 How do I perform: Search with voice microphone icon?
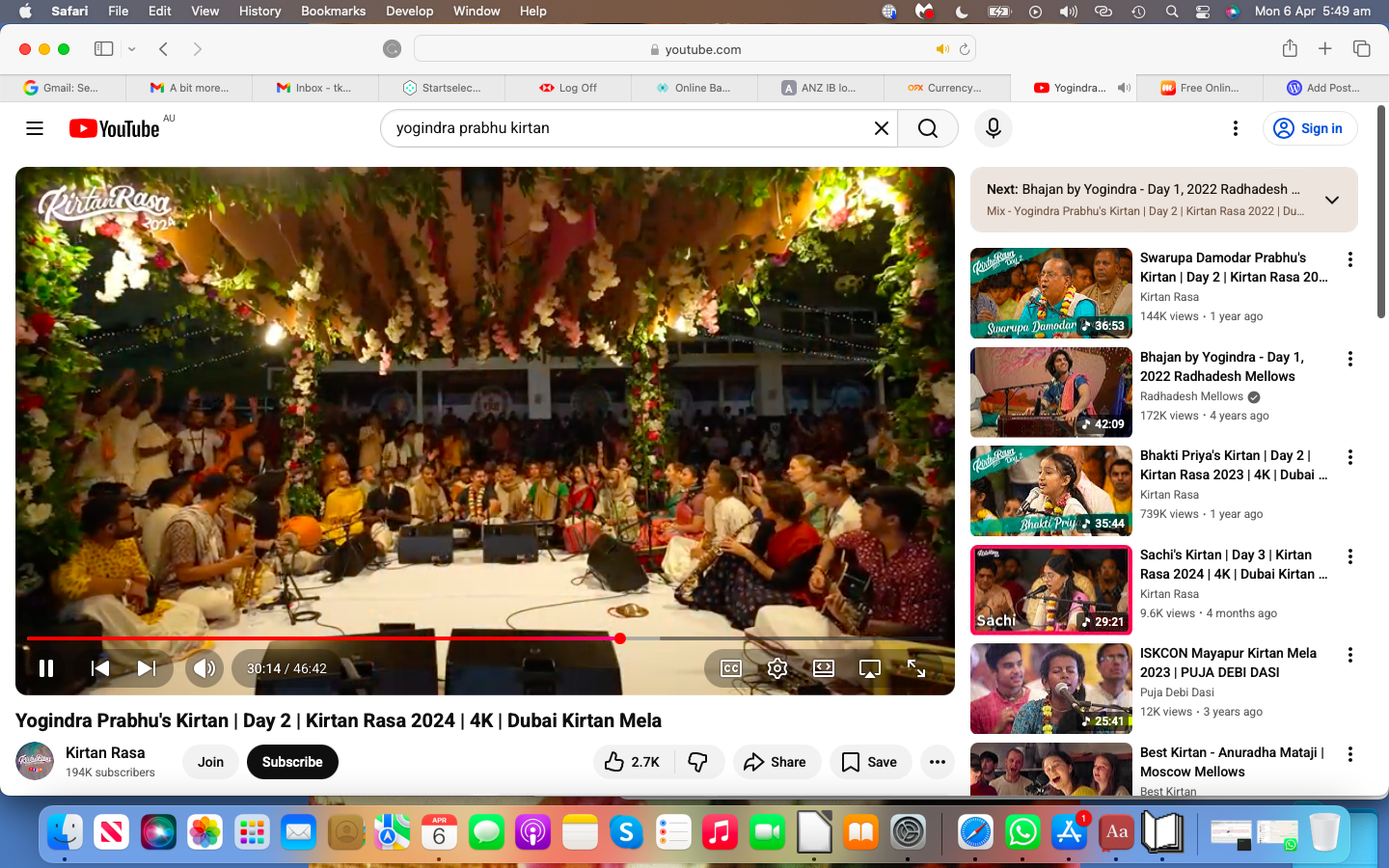(993, 128)
